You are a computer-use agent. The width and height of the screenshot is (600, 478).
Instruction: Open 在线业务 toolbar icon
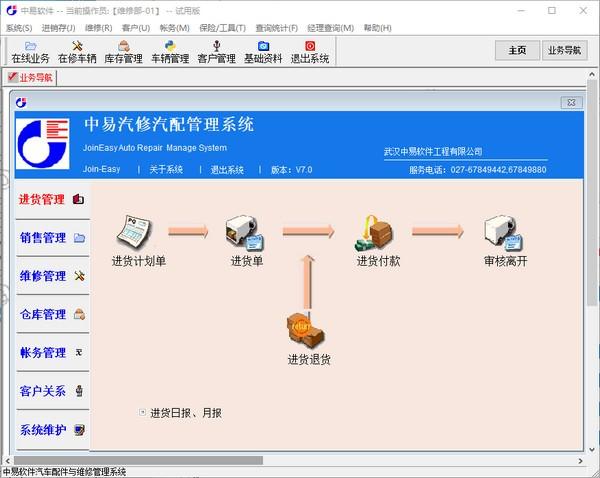(x=30, y=52)
